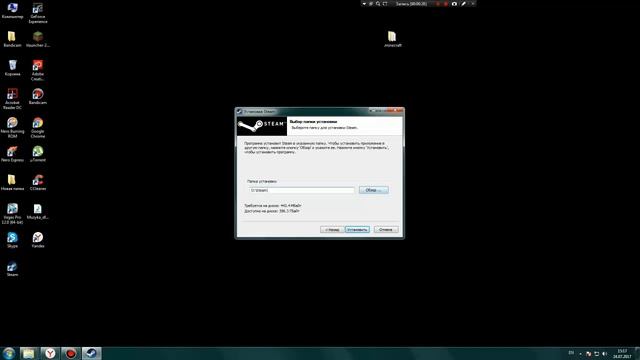640x360 pixels.
Task: Click the magnifier icon in recording bar
Action: (378, 4)
